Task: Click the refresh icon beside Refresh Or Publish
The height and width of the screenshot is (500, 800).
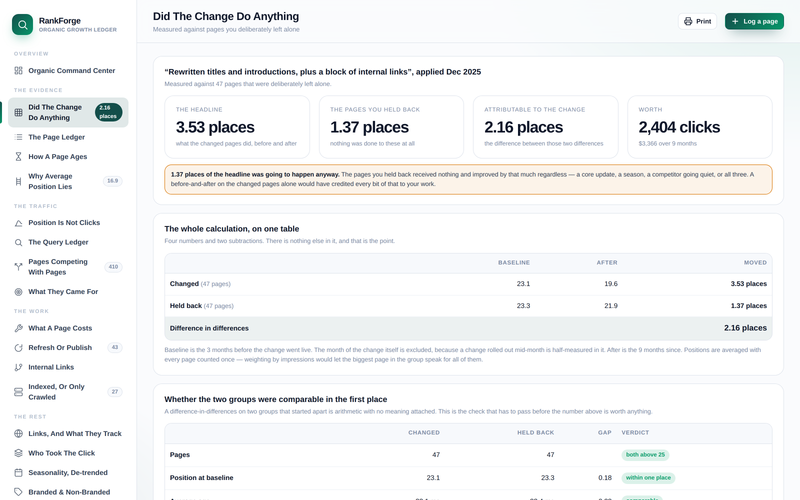Action: pyautogui.click(x=18, y=347)
